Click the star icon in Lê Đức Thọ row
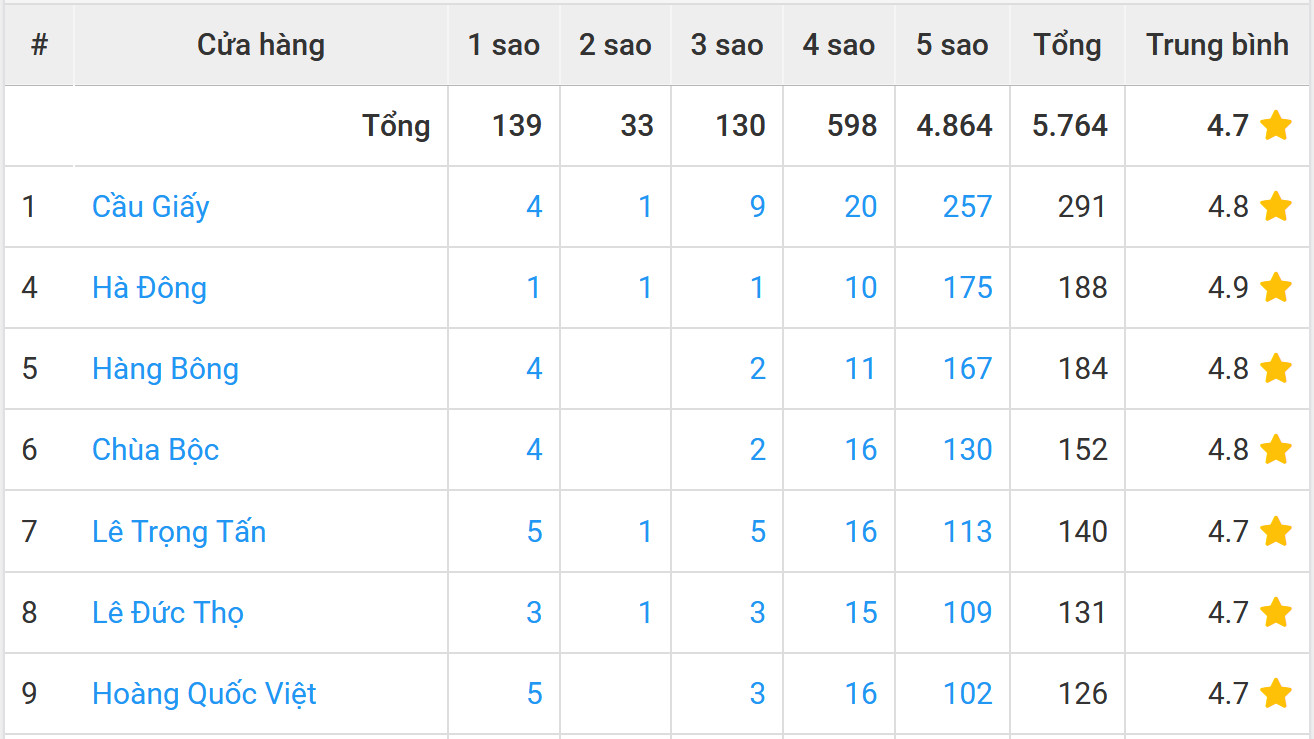The image size is (1314, 739). (x=1275, y=612)
